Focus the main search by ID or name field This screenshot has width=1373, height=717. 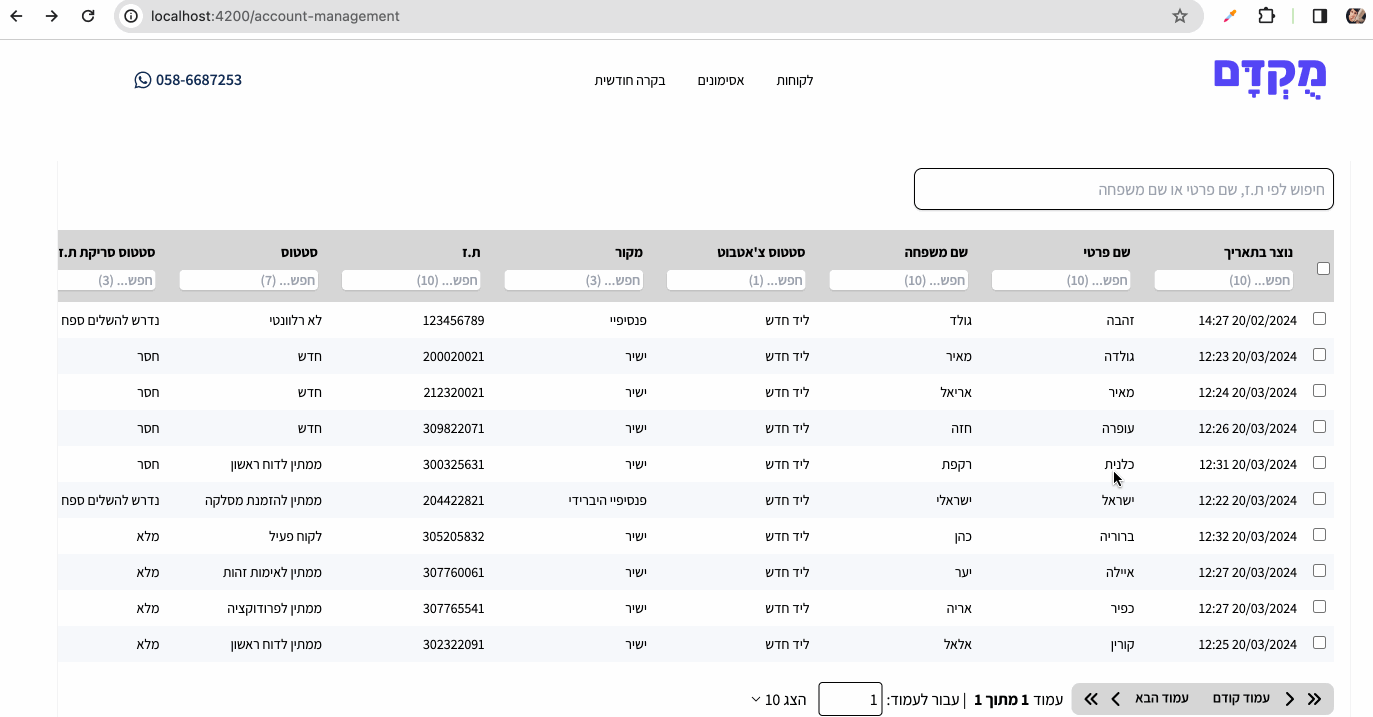1124,189
